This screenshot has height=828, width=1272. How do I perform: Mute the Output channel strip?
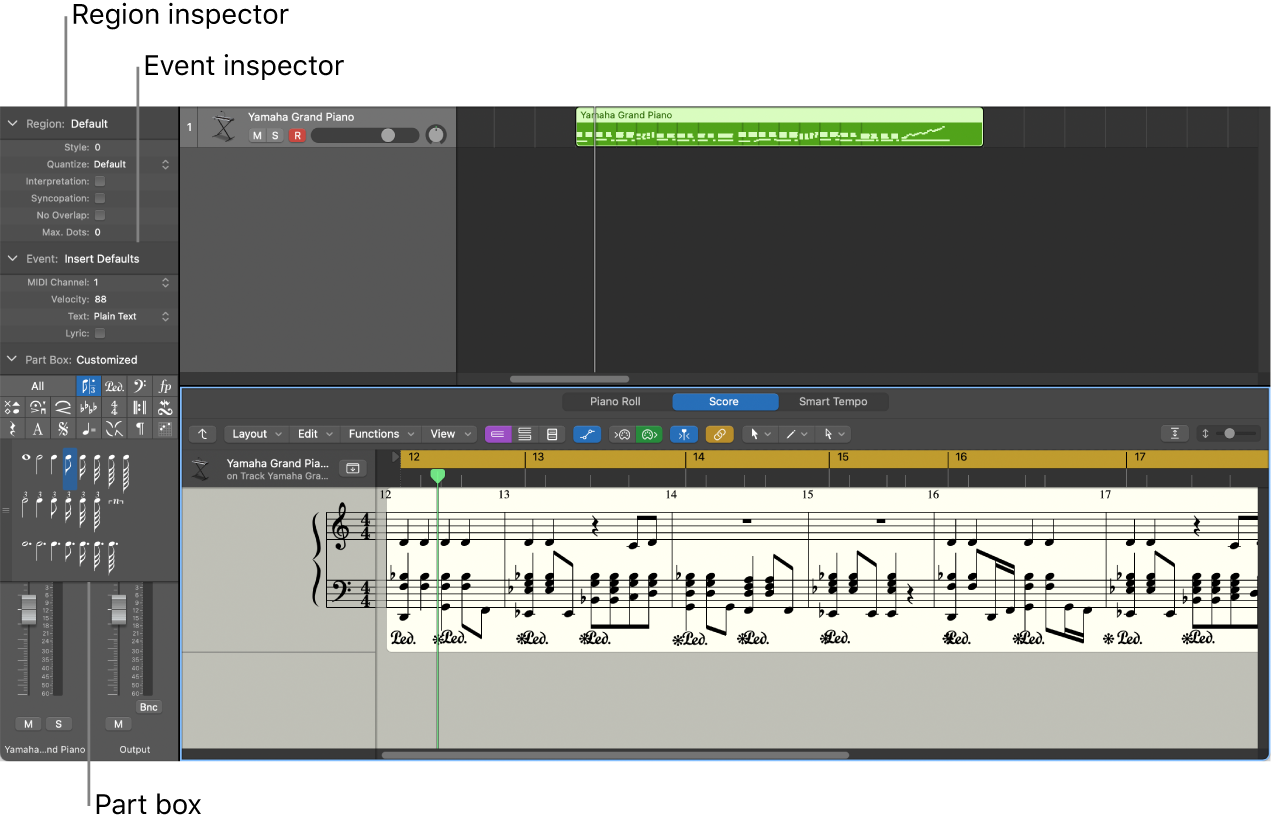click(118, 724)
